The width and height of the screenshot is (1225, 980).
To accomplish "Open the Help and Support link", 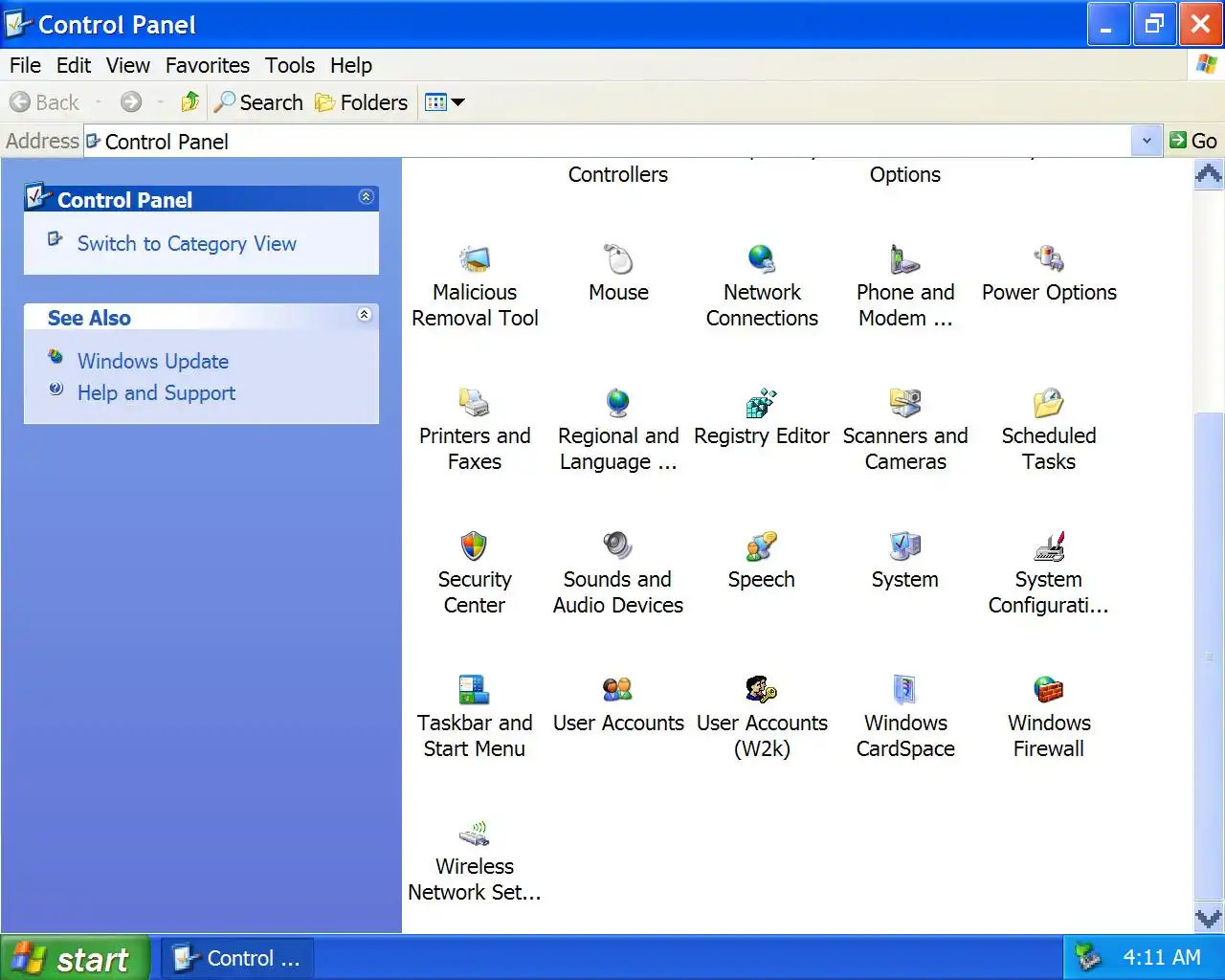I will [156, 392].
